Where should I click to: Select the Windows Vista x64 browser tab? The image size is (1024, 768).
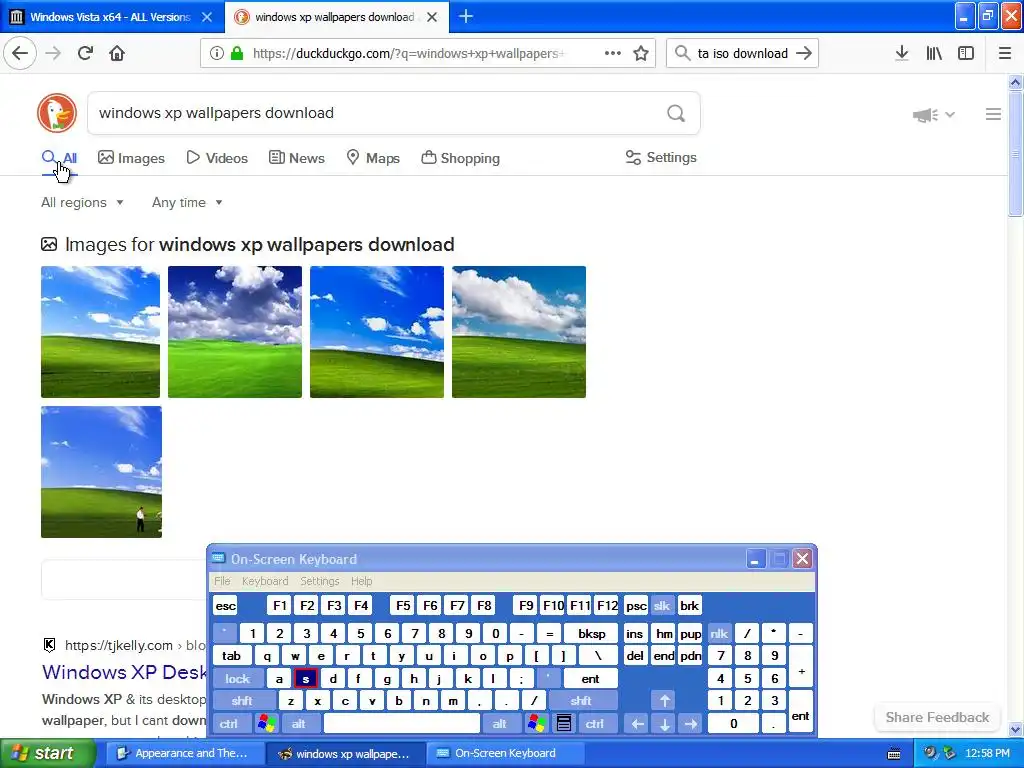[111, 17]
